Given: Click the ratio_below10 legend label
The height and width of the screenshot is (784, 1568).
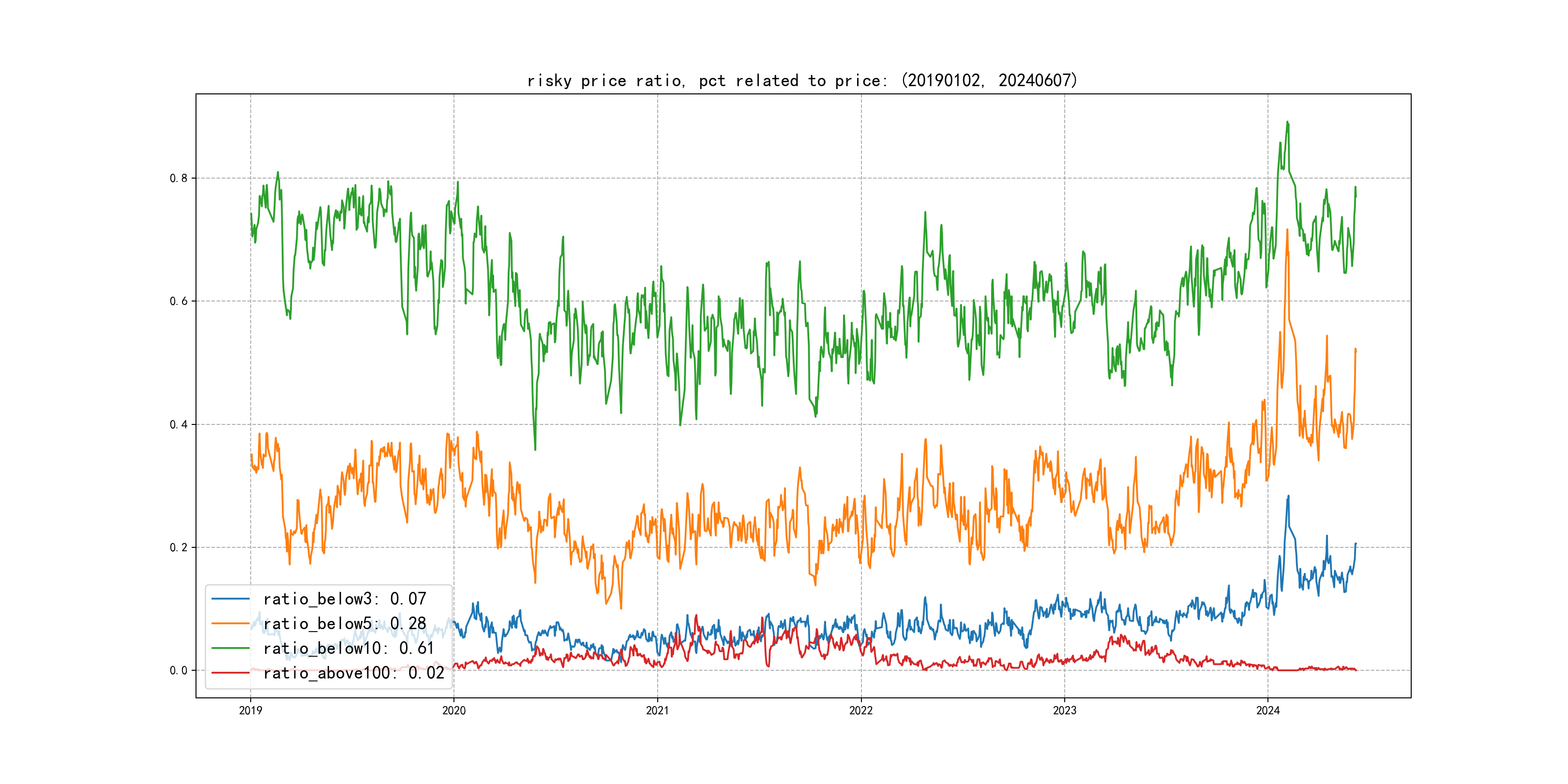Looking at the screenshot, I should 348,648.
